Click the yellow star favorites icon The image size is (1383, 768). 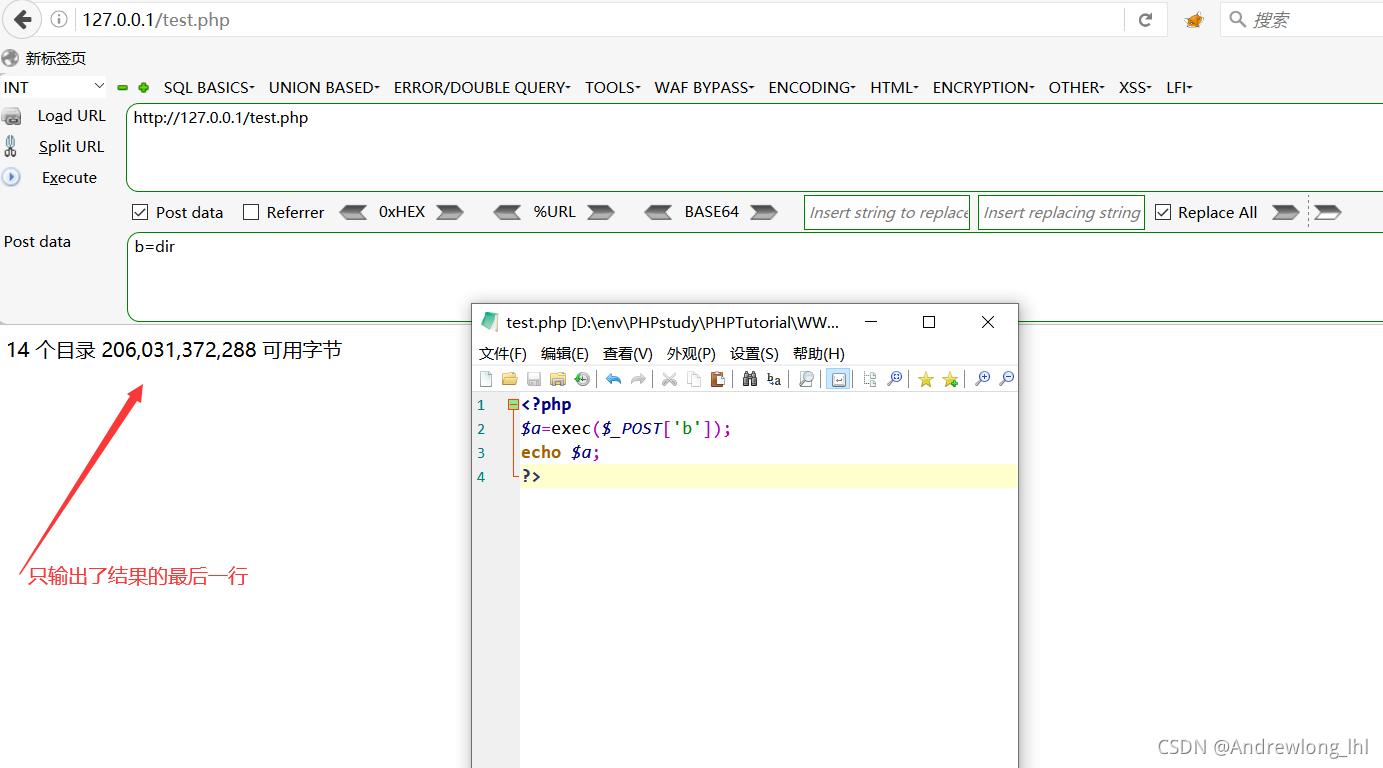[926, 379]
